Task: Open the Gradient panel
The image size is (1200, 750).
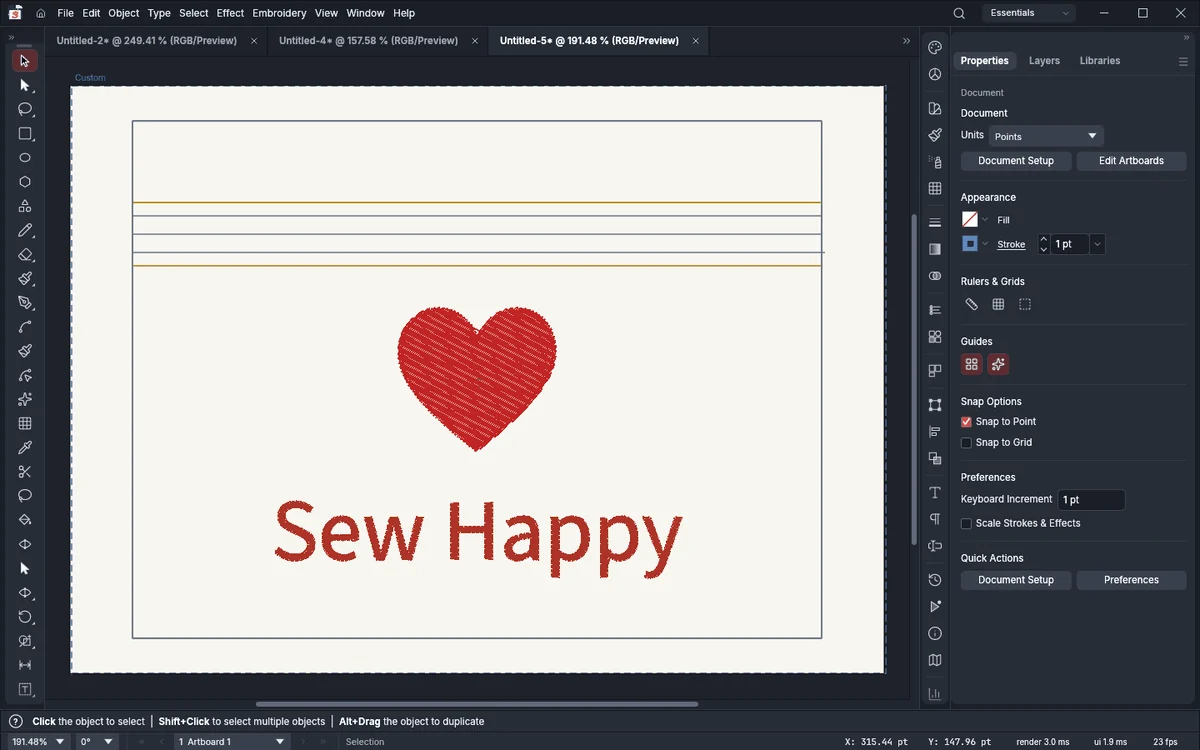Action: point(935,249)
